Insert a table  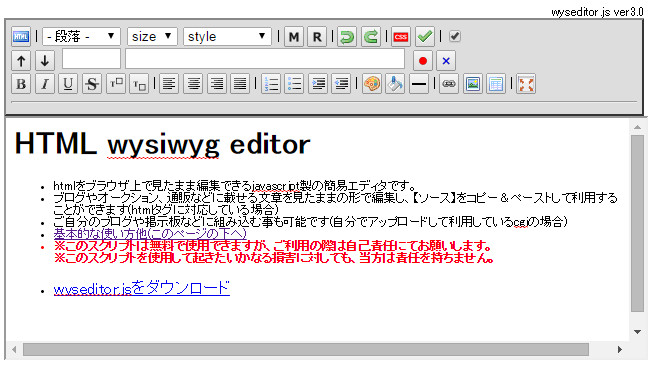click(496, 84)
